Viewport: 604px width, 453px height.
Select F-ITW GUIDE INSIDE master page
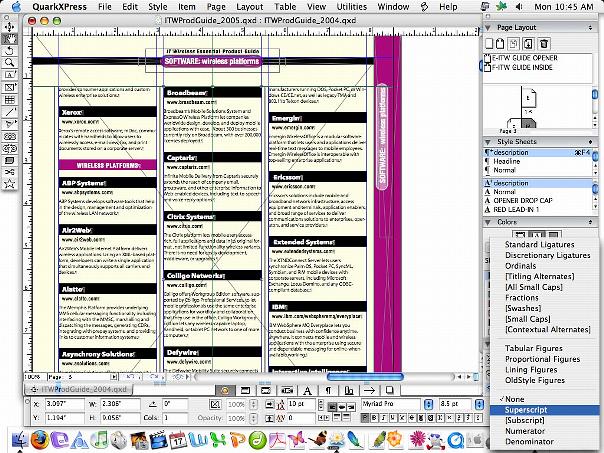pos(522,67)
